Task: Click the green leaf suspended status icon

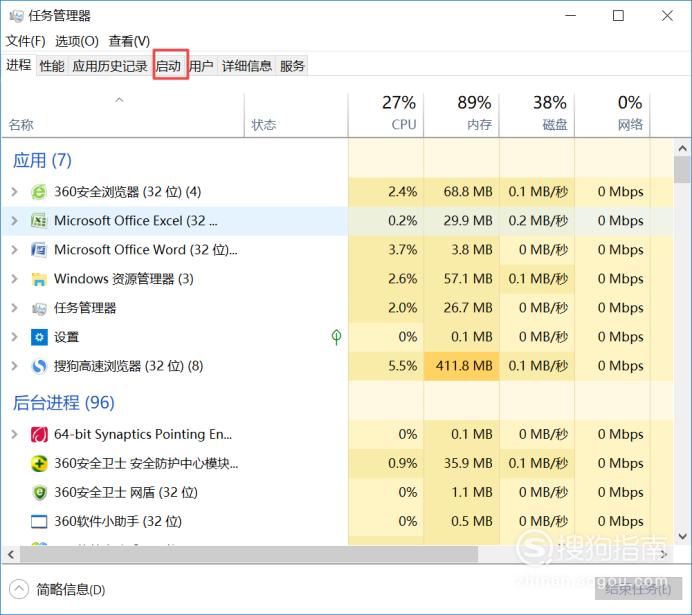Action: (336, 337)
